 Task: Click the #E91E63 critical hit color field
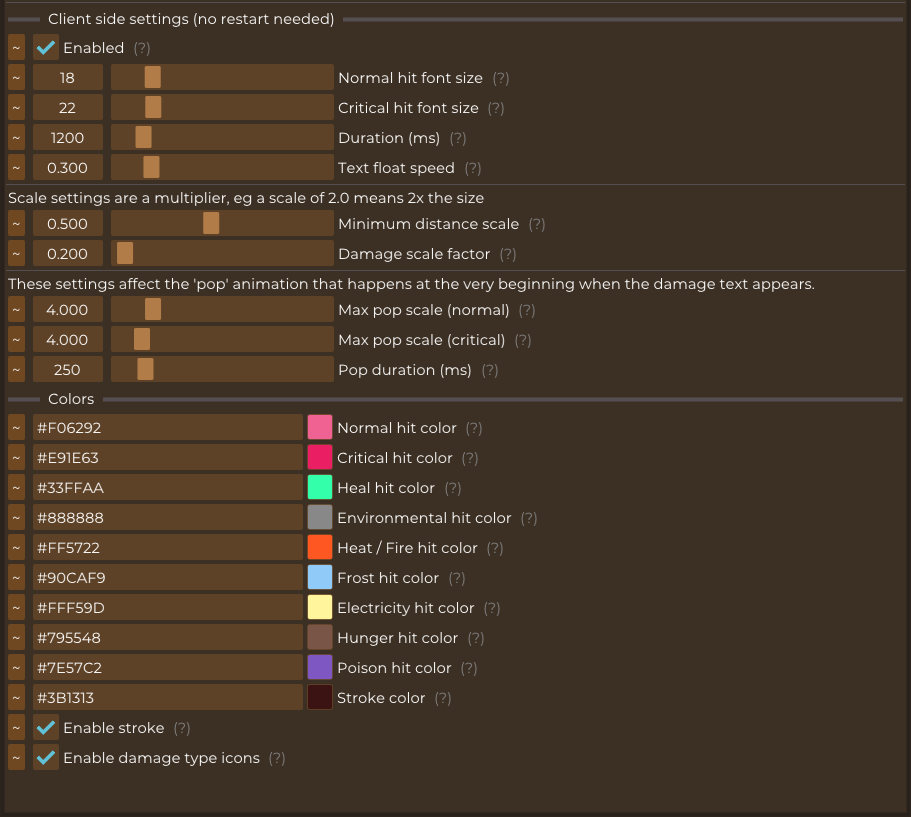click(x=168, y=458)
